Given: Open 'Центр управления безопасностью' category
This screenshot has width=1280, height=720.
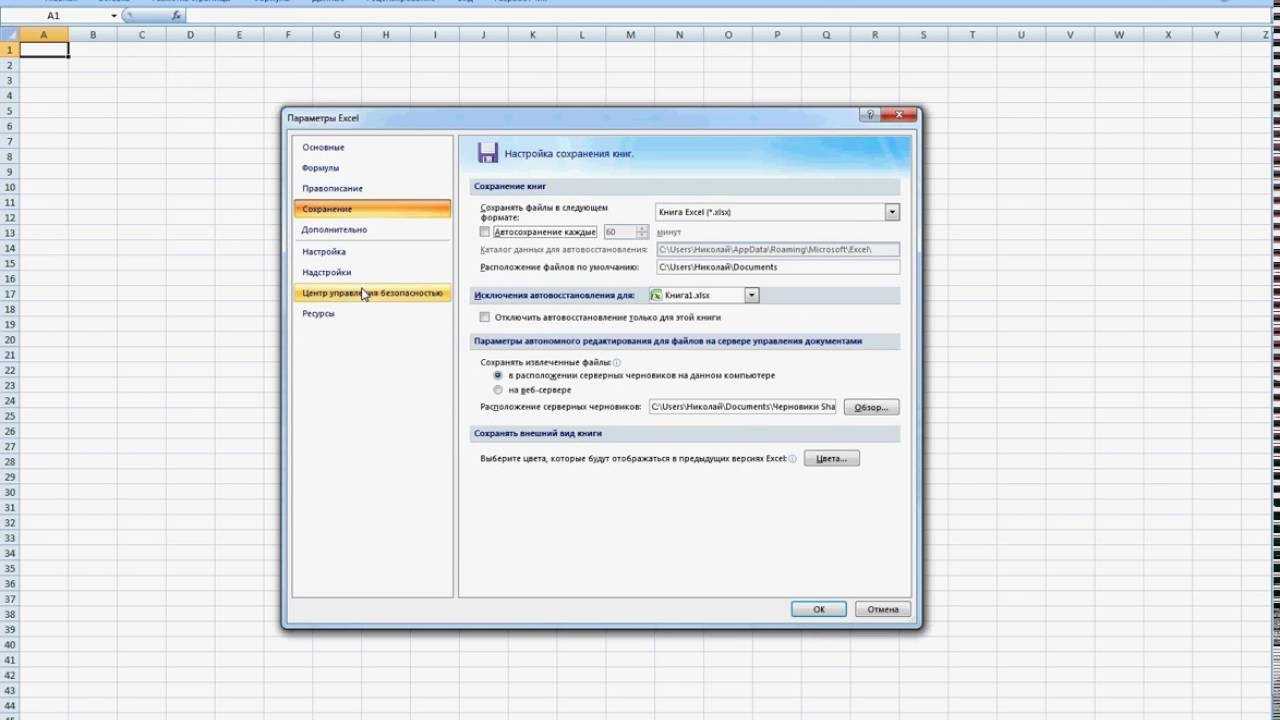Looking at the screenshot, I should tap(372, 293).
